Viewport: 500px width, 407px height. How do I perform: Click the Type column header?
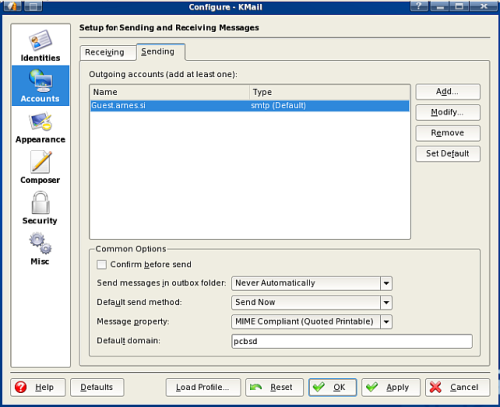click(329, 92)
